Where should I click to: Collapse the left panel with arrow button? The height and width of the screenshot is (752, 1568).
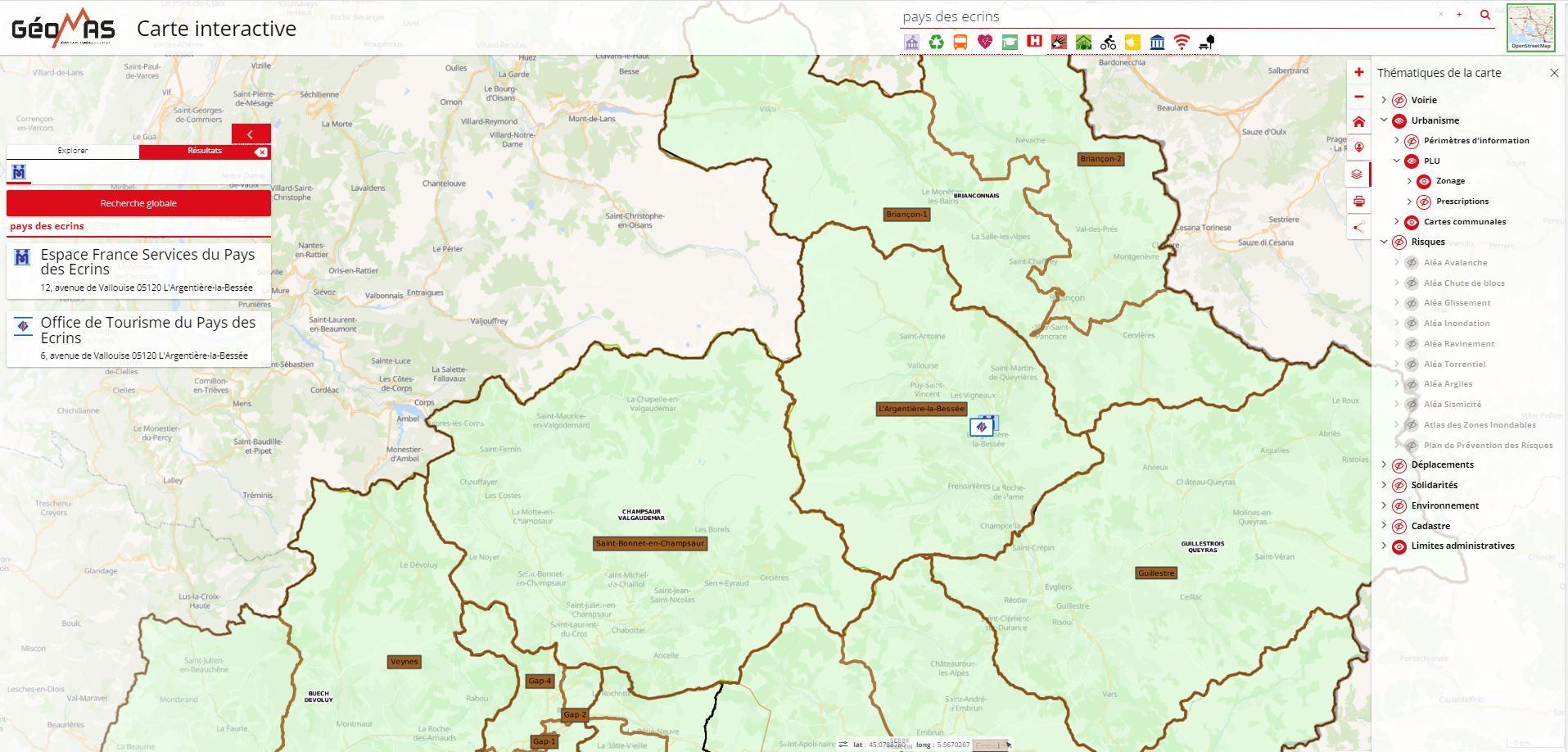pos(251,134)
